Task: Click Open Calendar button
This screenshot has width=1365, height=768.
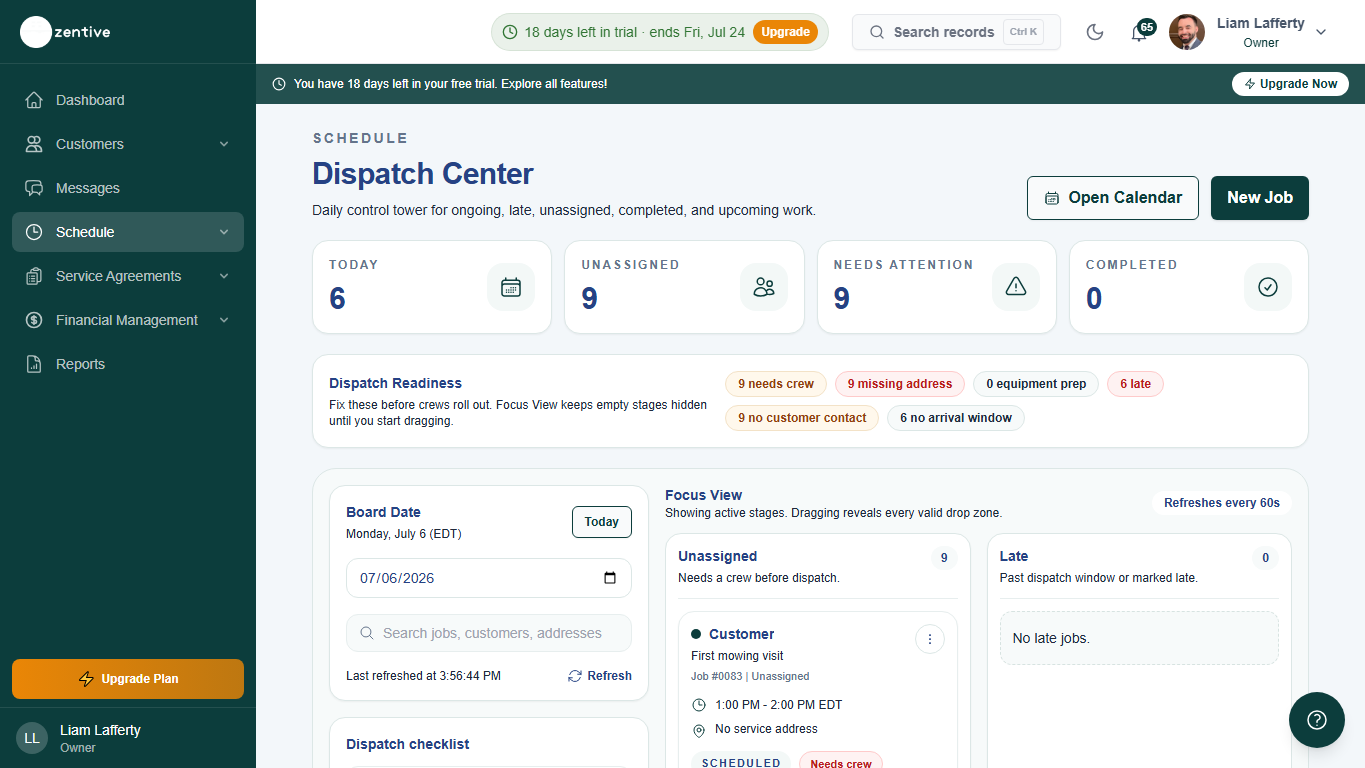Action: [x=1113, y=197]
